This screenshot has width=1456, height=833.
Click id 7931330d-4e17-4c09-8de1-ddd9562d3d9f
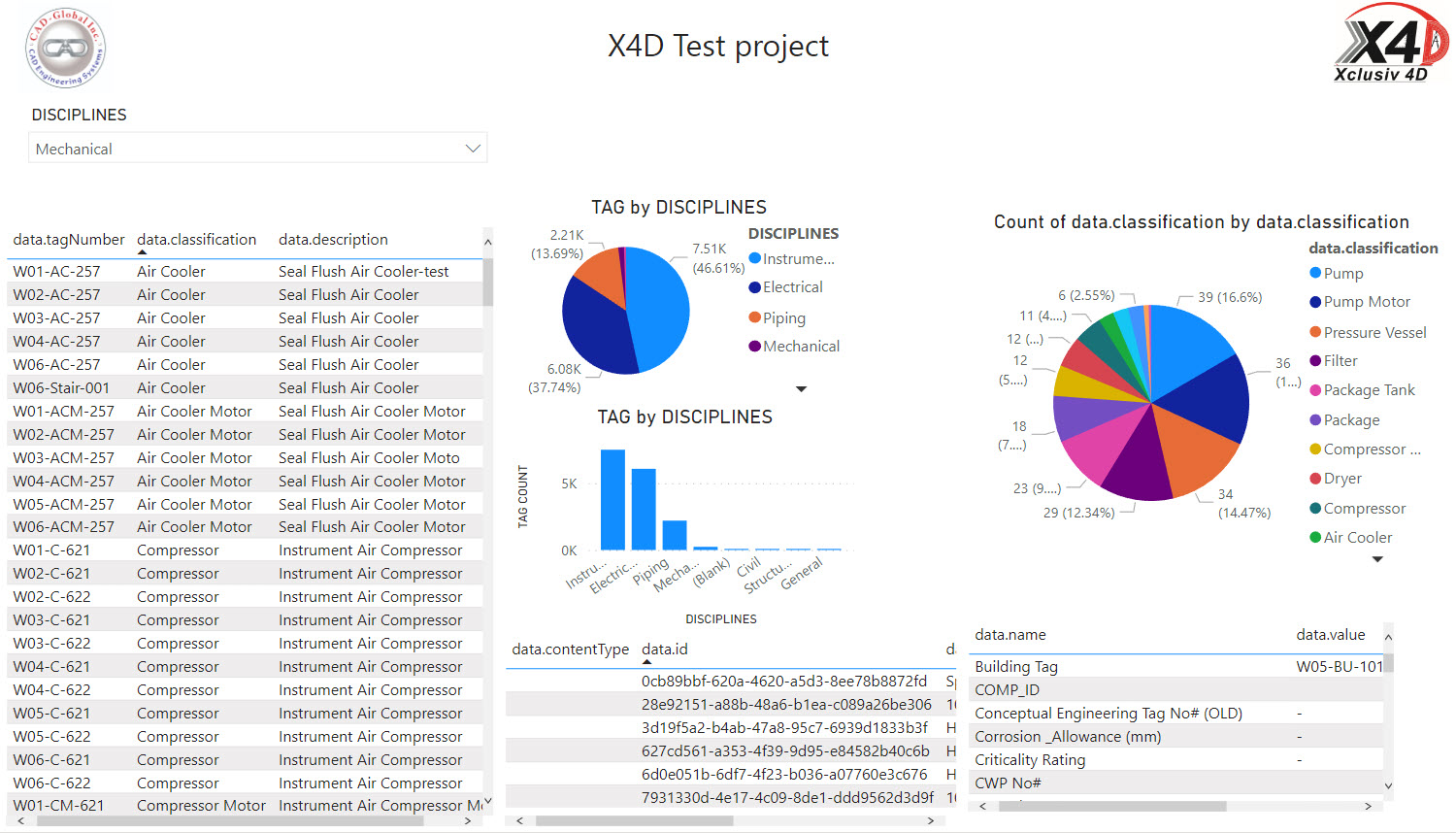pos(787,798)
